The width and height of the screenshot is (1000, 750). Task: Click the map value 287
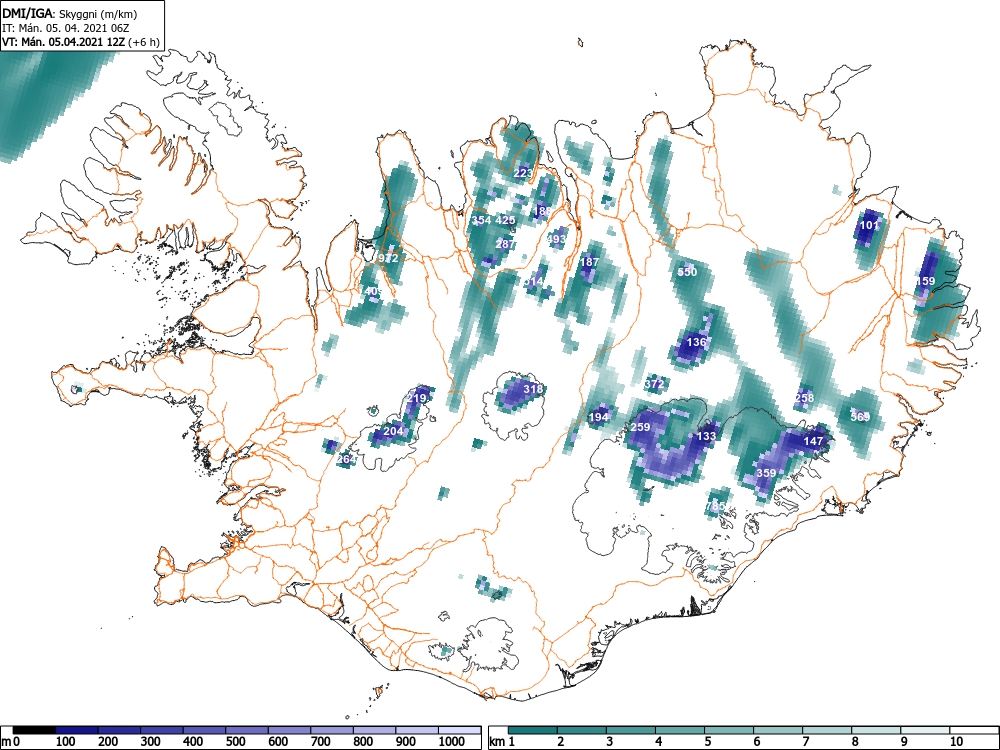(504, 244)
